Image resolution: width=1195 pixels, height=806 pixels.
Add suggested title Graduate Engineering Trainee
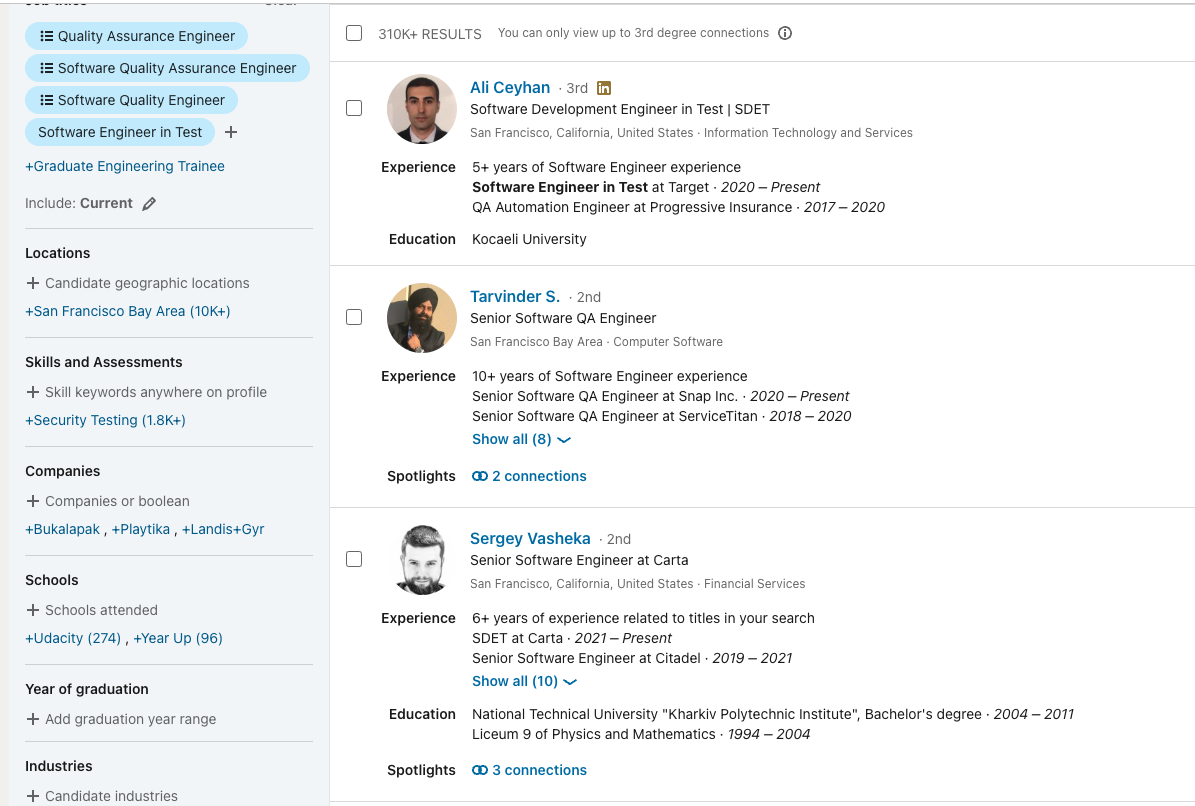tap(125, 166)
